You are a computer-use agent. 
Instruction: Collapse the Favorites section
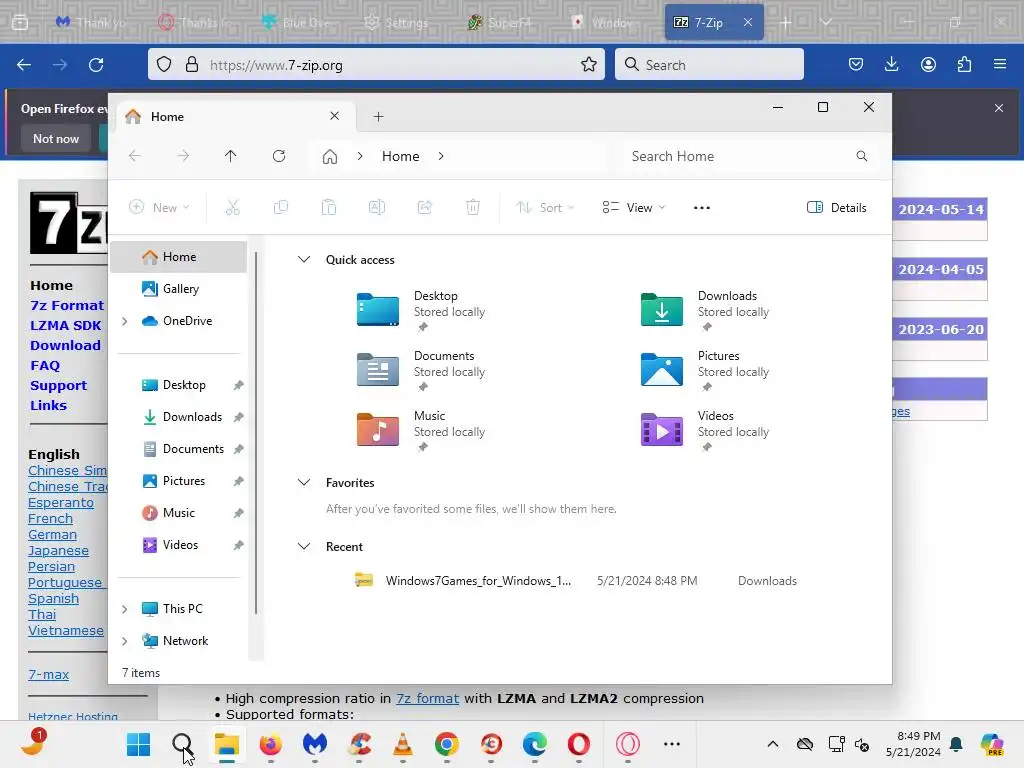pos(304,483)
